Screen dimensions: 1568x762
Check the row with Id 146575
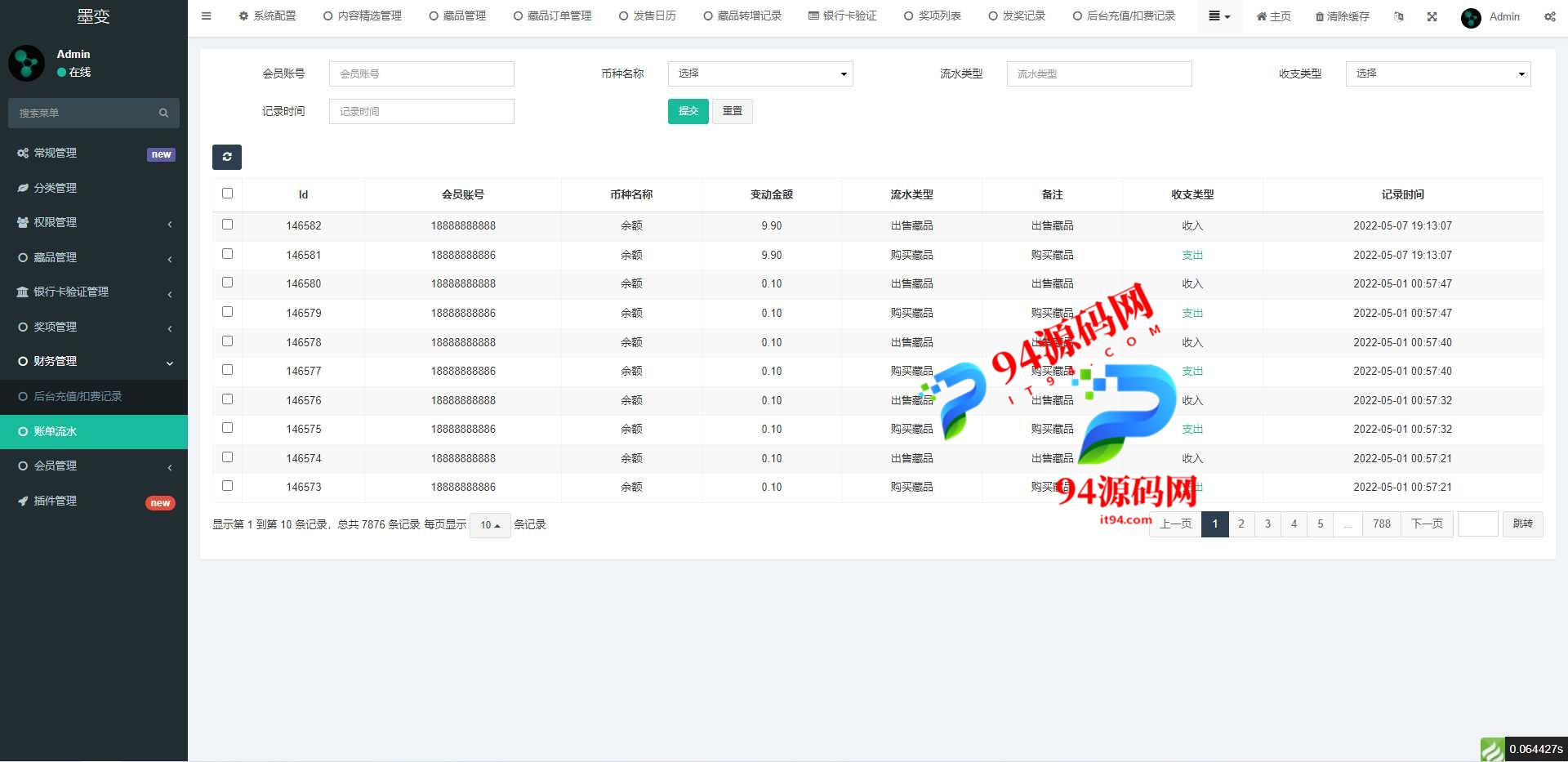click(227, 428)
